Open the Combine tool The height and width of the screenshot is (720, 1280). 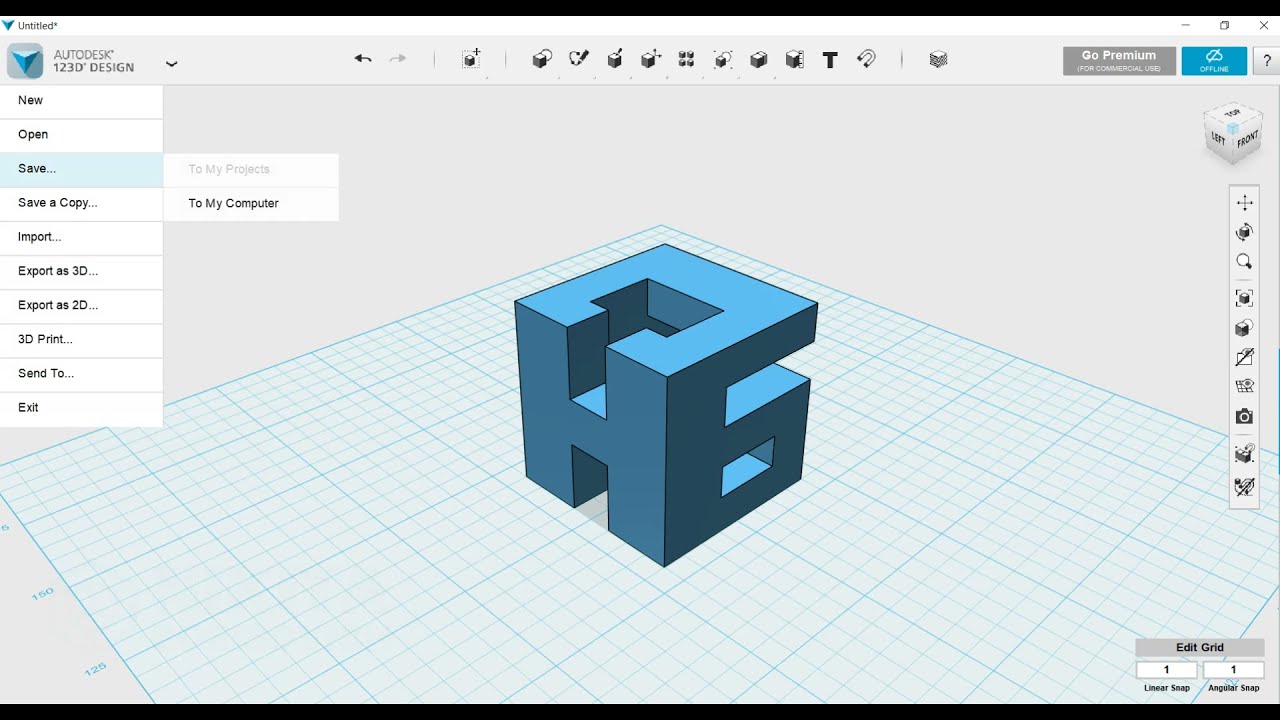tap(758, 59)
